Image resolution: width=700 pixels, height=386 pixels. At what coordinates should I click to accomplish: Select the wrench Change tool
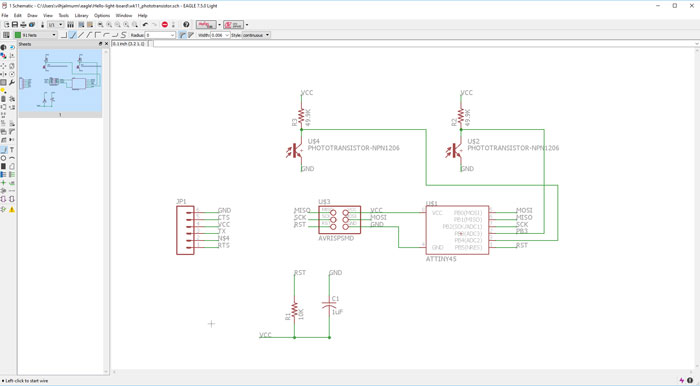click(x=12, y=83)
